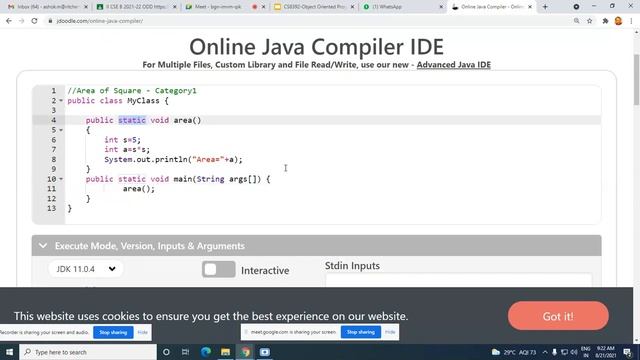Screen dimensions: 640x360
Task: Open the JDK 11.0.4 version dropdown
Action: pyautogui.click(x=86, y=269)
